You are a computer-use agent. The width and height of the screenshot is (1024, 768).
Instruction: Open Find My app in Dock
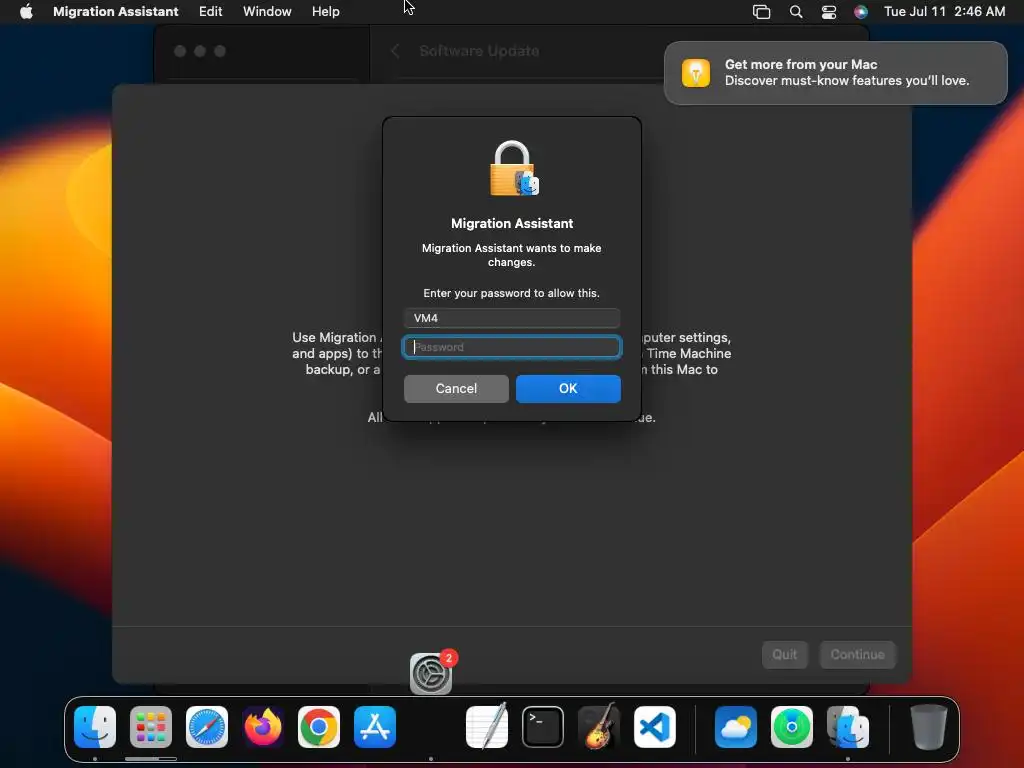(x=792, y=727)
